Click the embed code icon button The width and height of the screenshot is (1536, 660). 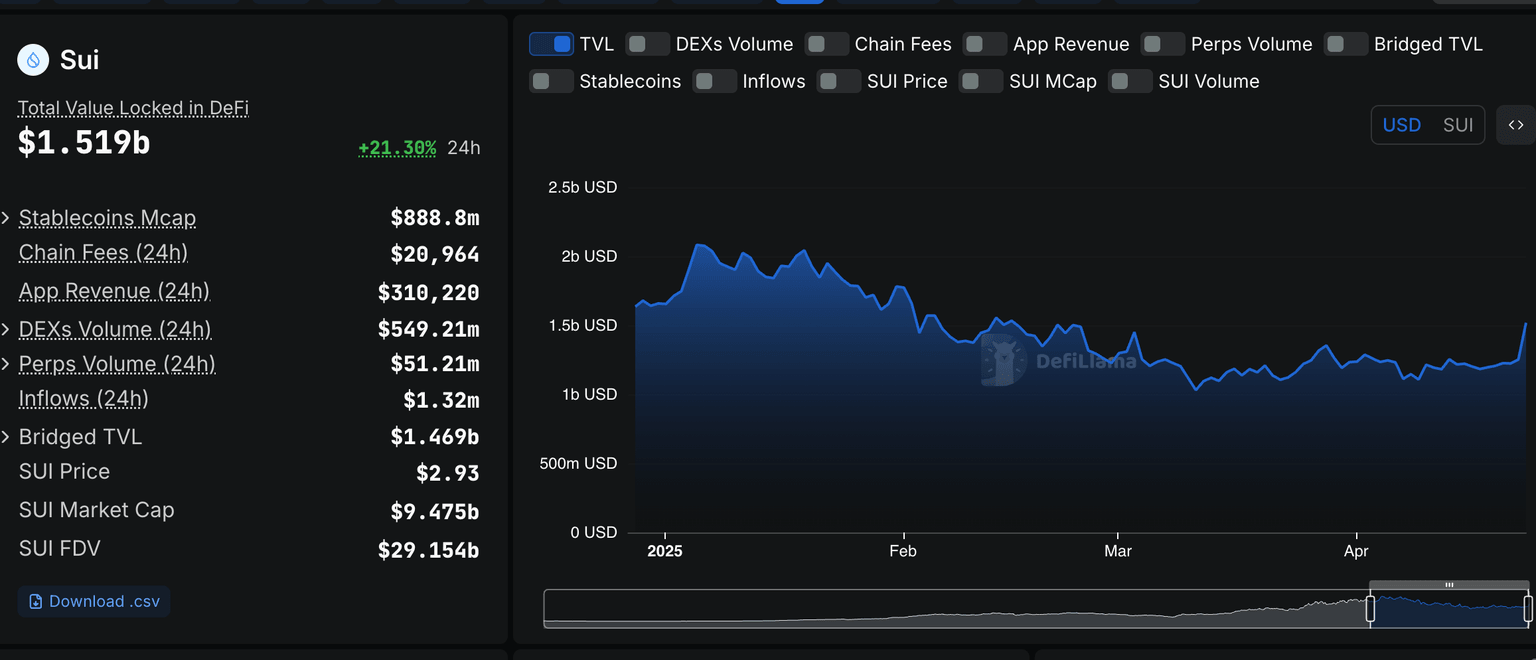click(x=1515, y=125)
